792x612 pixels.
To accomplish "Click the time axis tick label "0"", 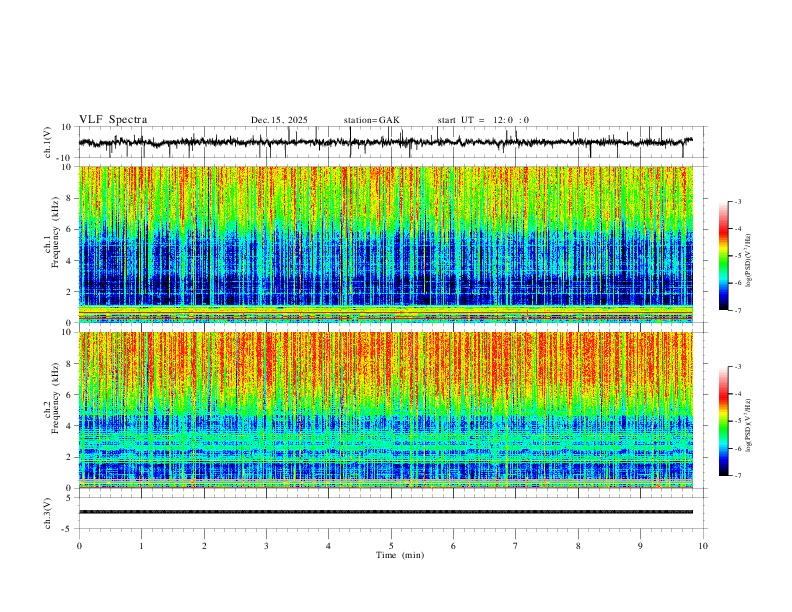I will tap(79, 546).
